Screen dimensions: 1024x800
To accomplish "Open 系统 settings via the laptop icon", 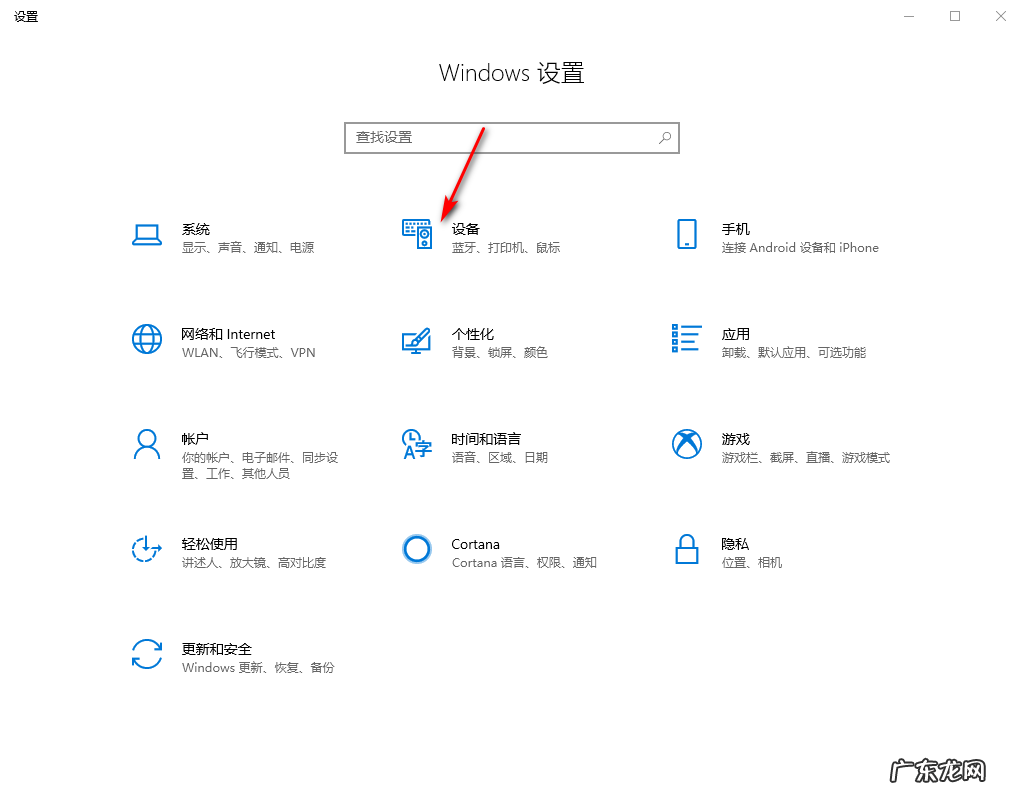I will (x=147, y=236).
